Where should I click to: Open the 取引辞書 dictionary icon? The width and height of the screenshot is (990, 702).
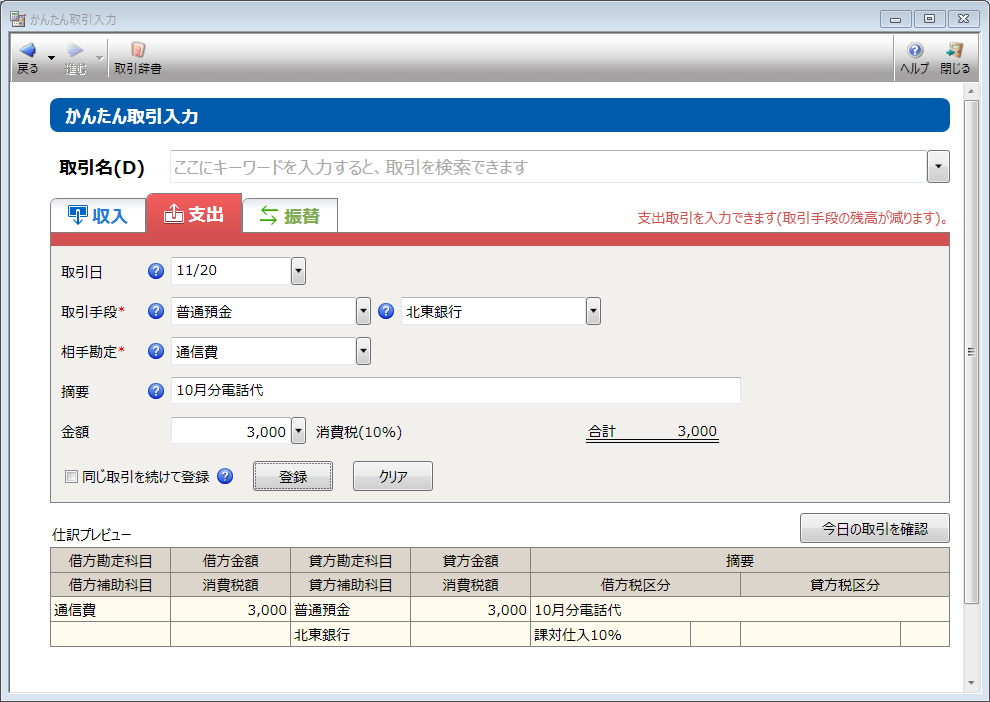(x=138, y=51)
